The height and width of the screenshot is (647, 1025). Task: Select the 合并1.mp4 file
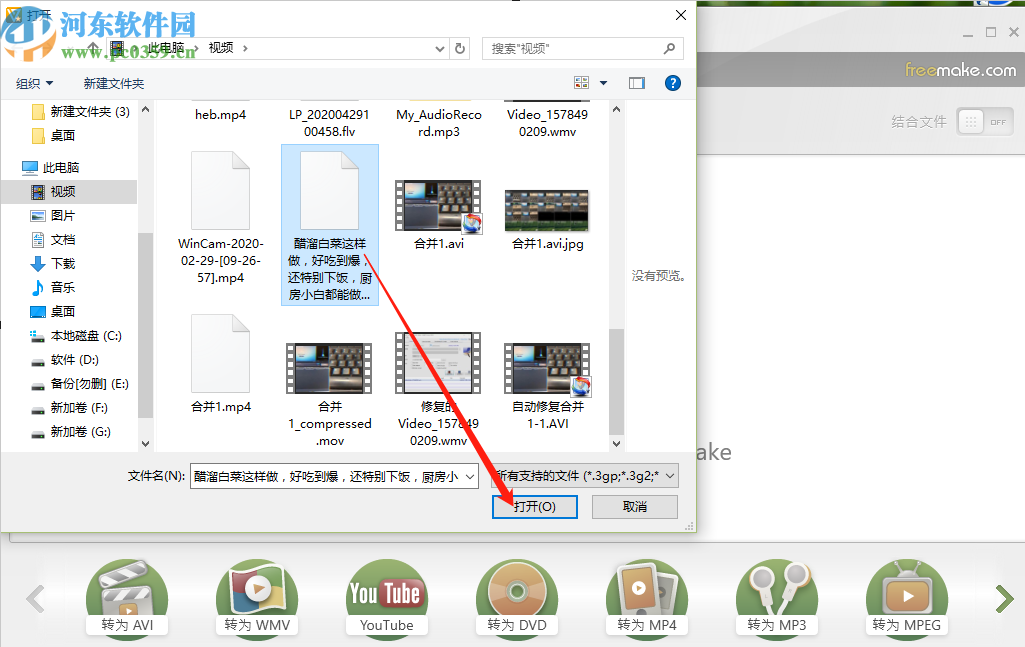(x=220, y=363)
